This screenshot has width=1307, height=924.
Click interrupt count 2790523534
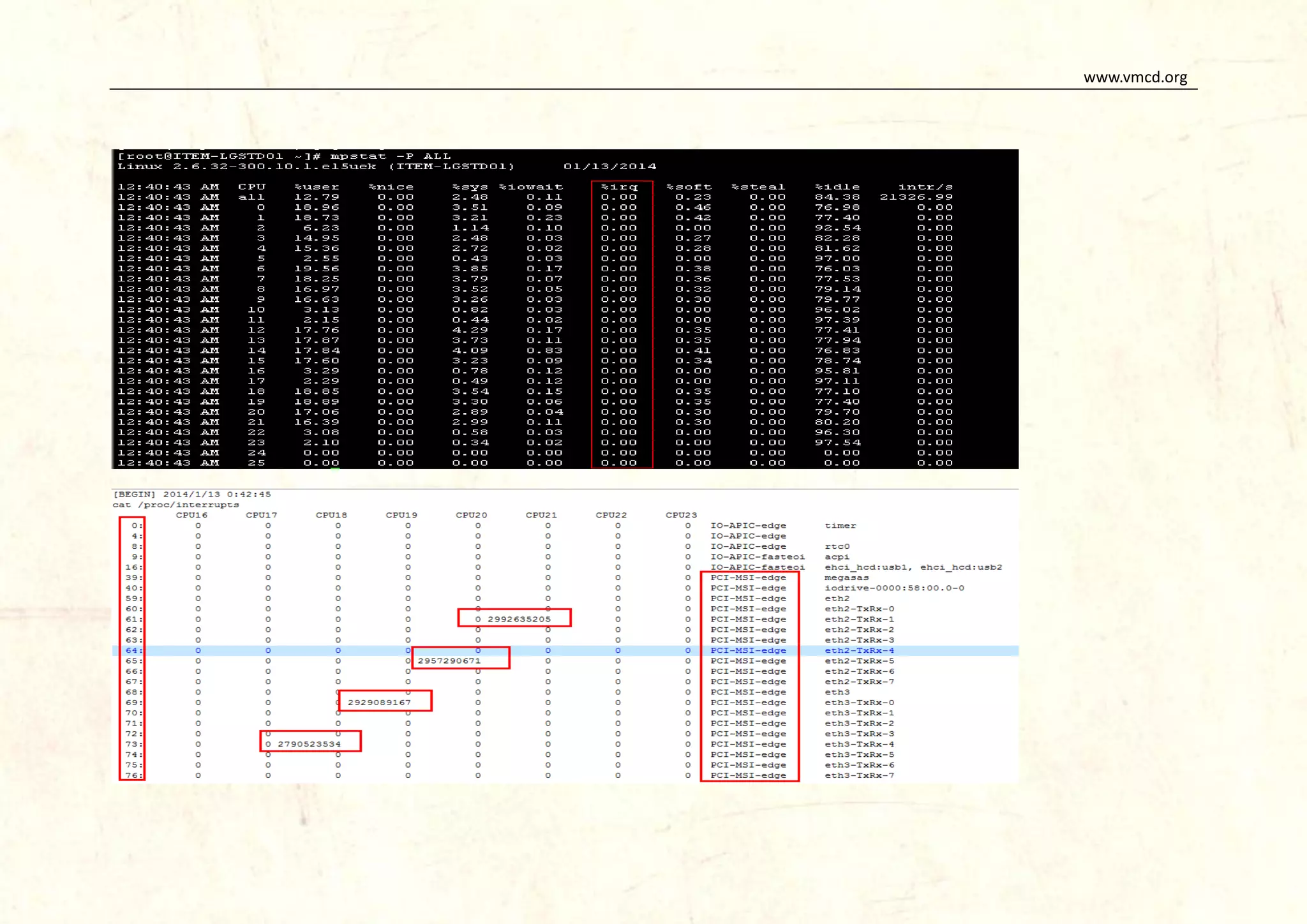pyautogui.click(x=309, y=744)
